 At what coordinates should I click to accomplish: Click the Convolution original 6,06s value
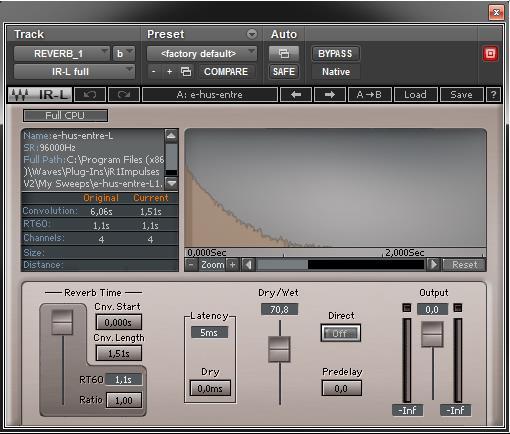[x=101, y=211]
